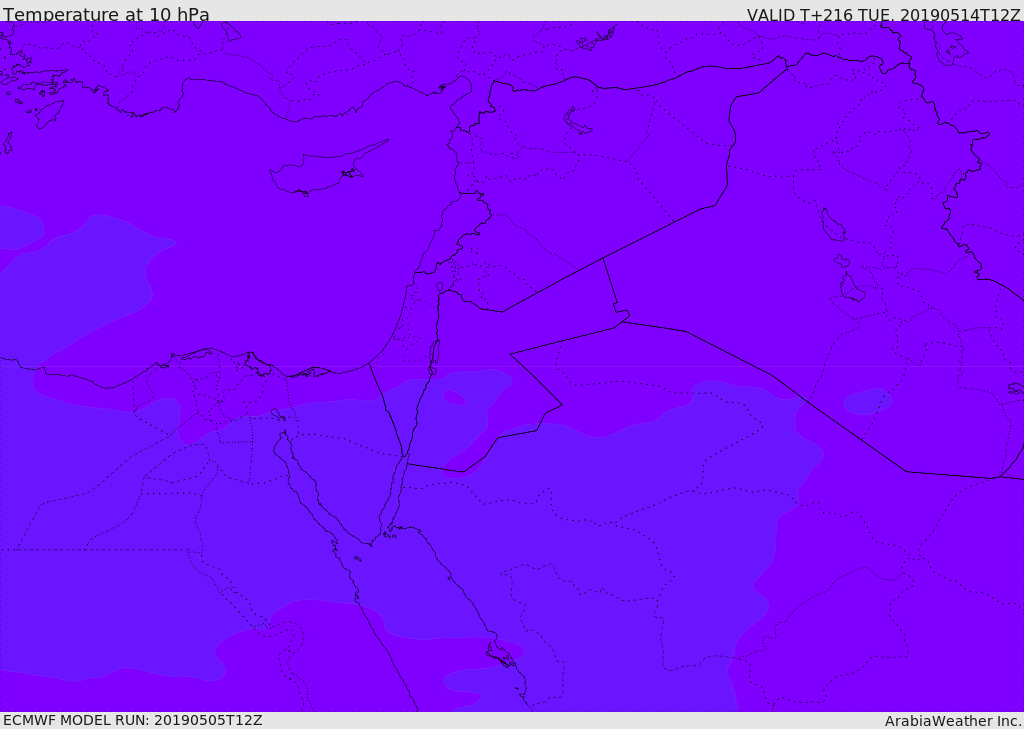The image size is (1024, 729).
Task: Click the 'ECMWF MODEL RUN: 20190505T12Z' text
Action: [133, 720]
